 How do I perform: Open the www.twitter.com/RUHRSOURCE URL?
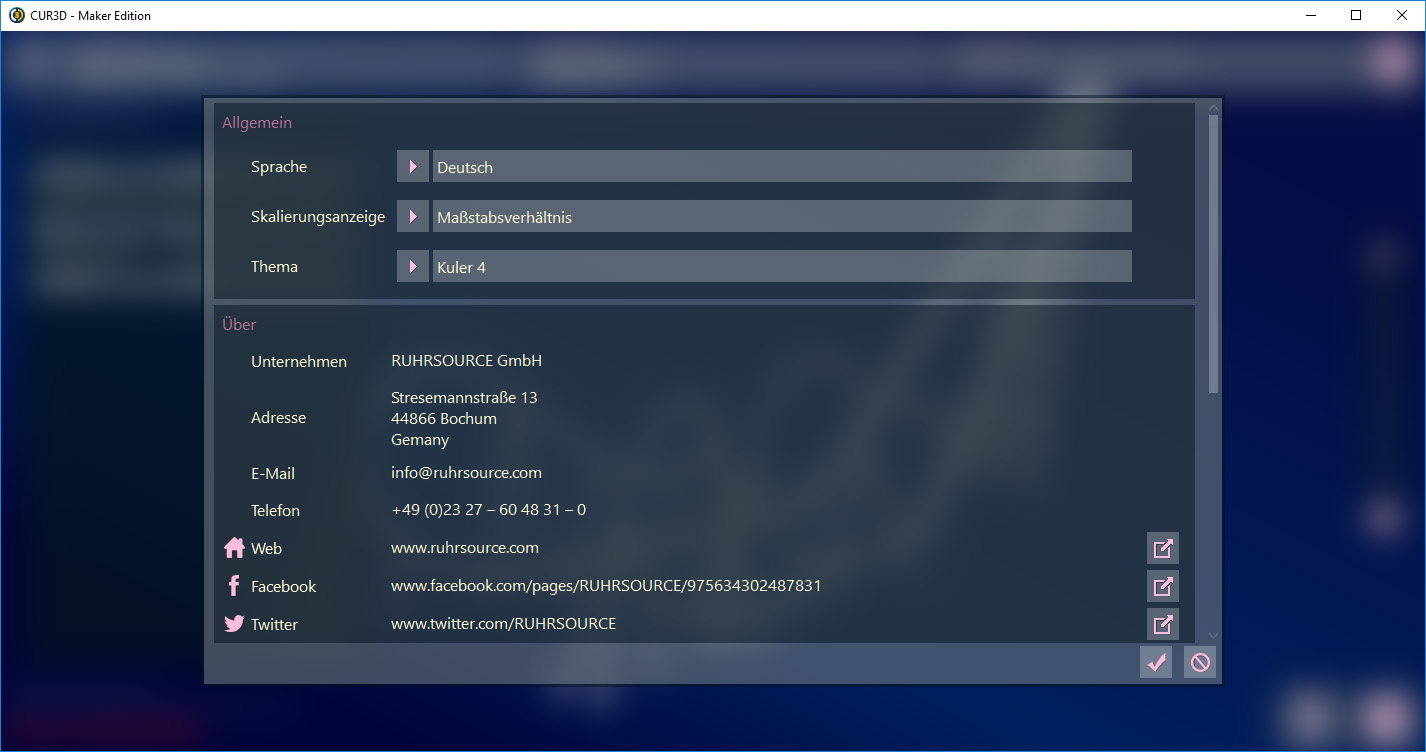point(503,624)
